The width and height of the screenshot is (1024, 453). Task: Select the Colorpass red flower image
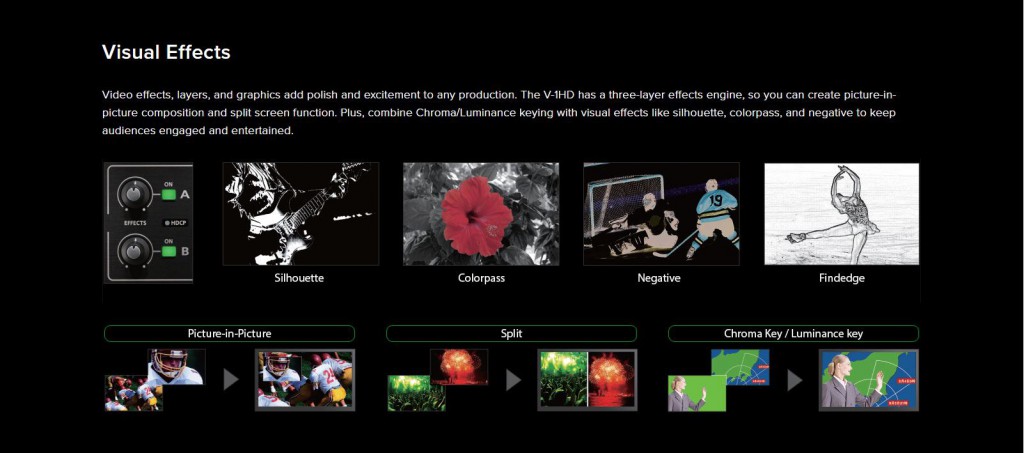pyautogui.click(x=480, y=213)
